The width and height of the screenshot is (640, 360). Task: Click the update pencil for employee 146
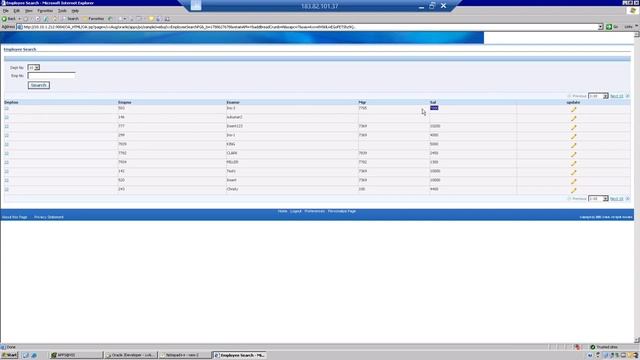pyautogui.click(x=573, y=118)
